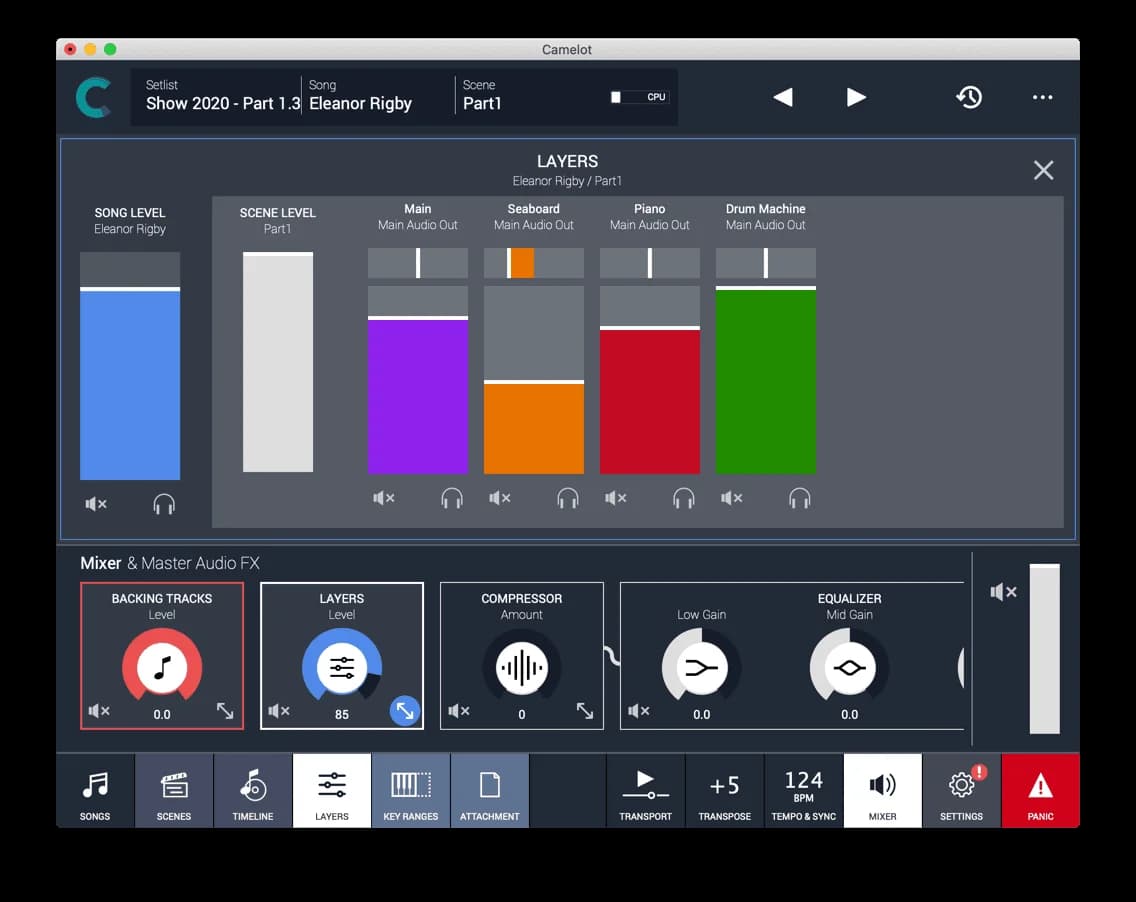Open the Timeline panel
The image size is (1136, 902).
point(252,790)
